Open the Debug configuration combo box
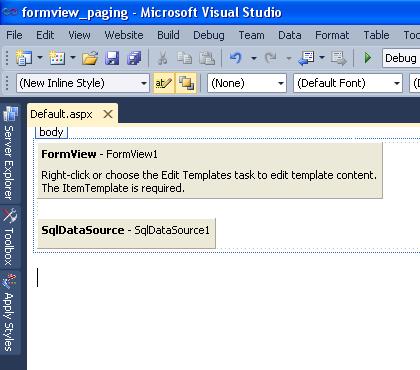The width and height of the screenshot is (420, 370). point(401,58)
